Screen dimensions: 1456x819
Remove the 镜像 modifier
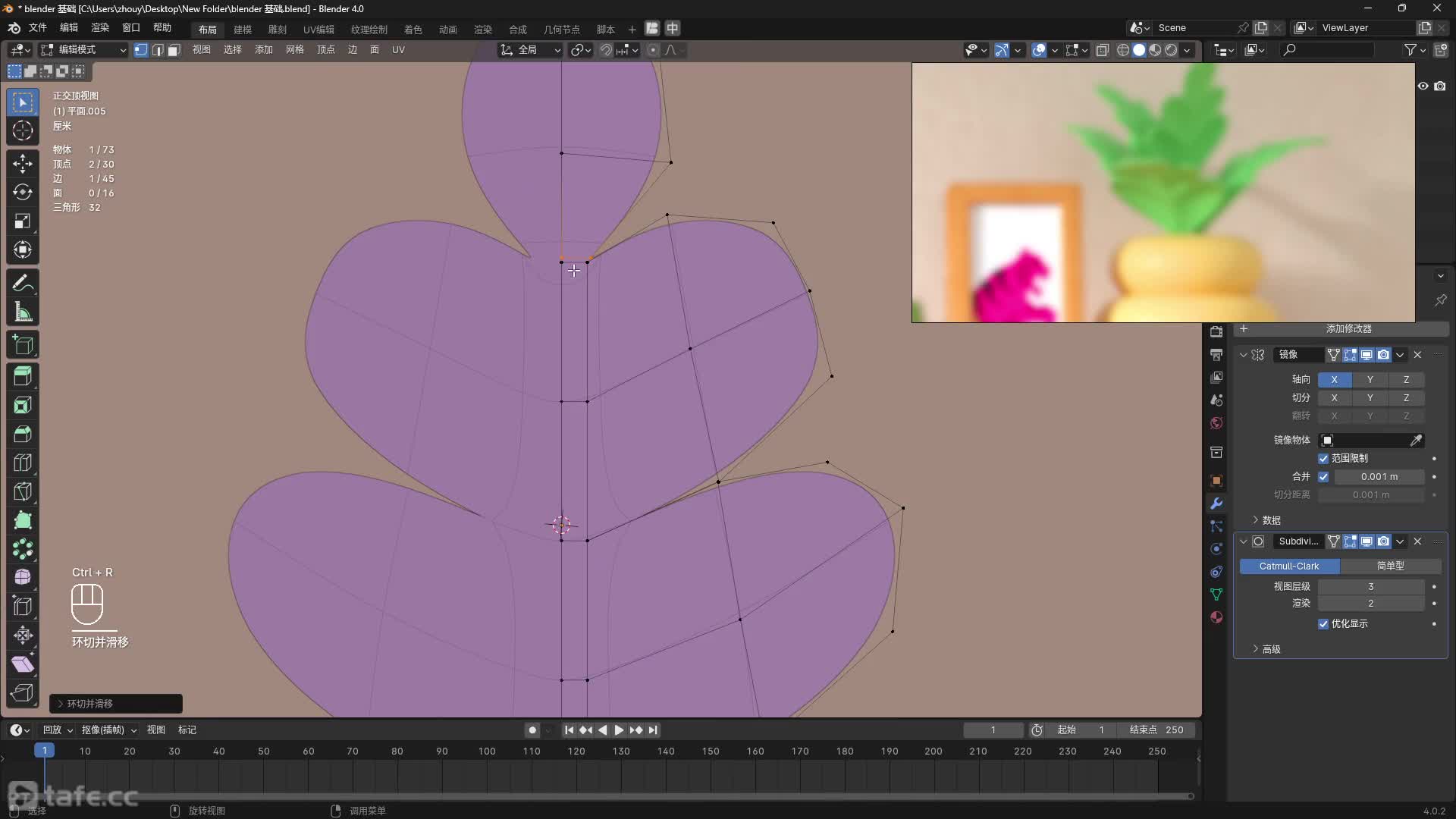[1417, 355]
